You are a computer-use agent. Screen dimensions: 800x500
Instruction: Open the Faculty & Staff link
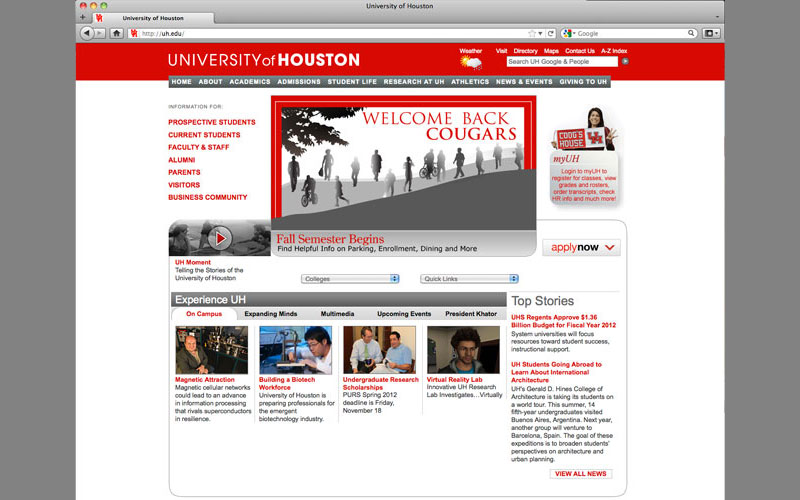pos(198,147)
